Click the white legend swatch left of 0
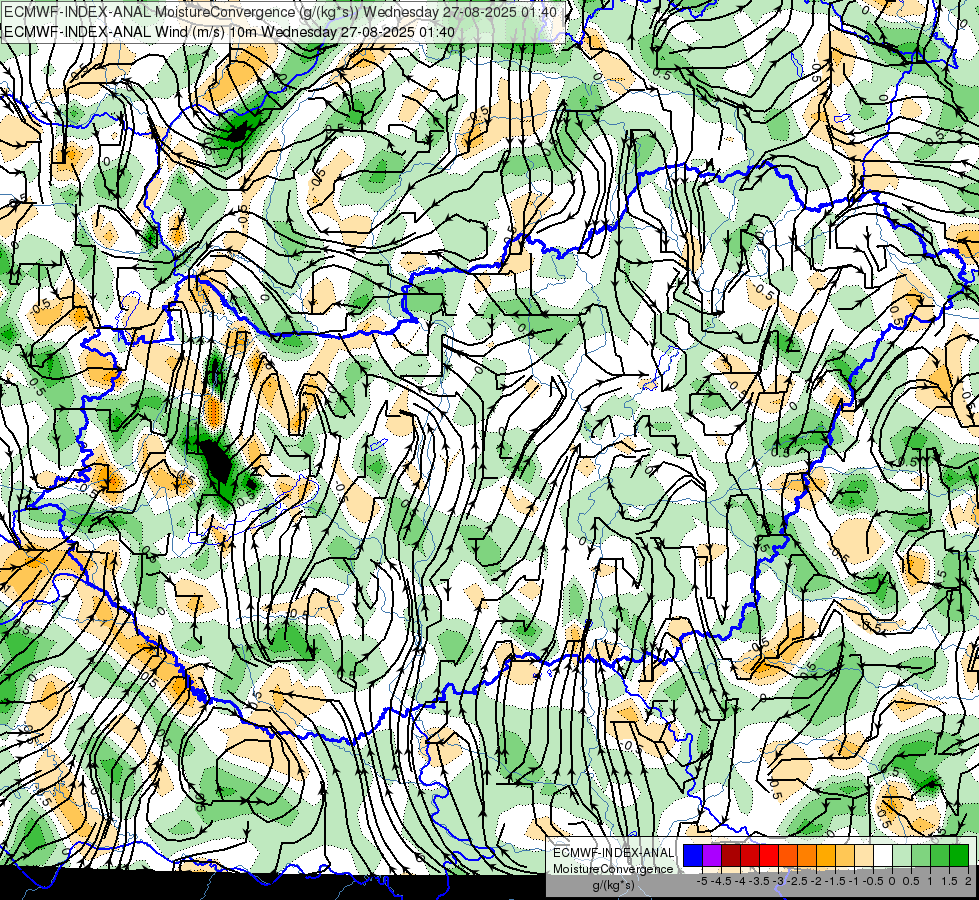 coord(883,856)
